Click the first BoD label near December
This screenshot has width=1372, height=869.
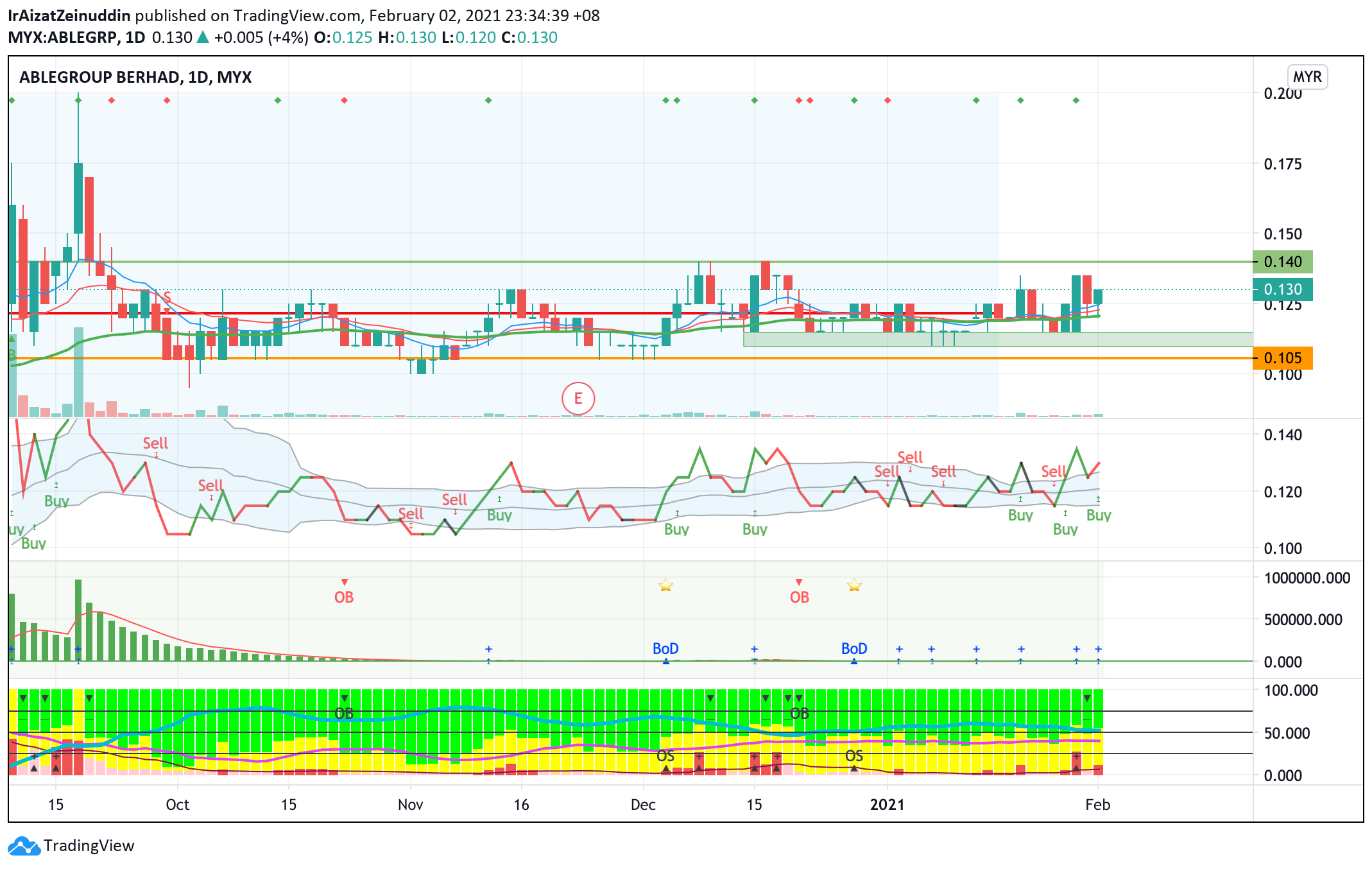[x=665, y=649]
